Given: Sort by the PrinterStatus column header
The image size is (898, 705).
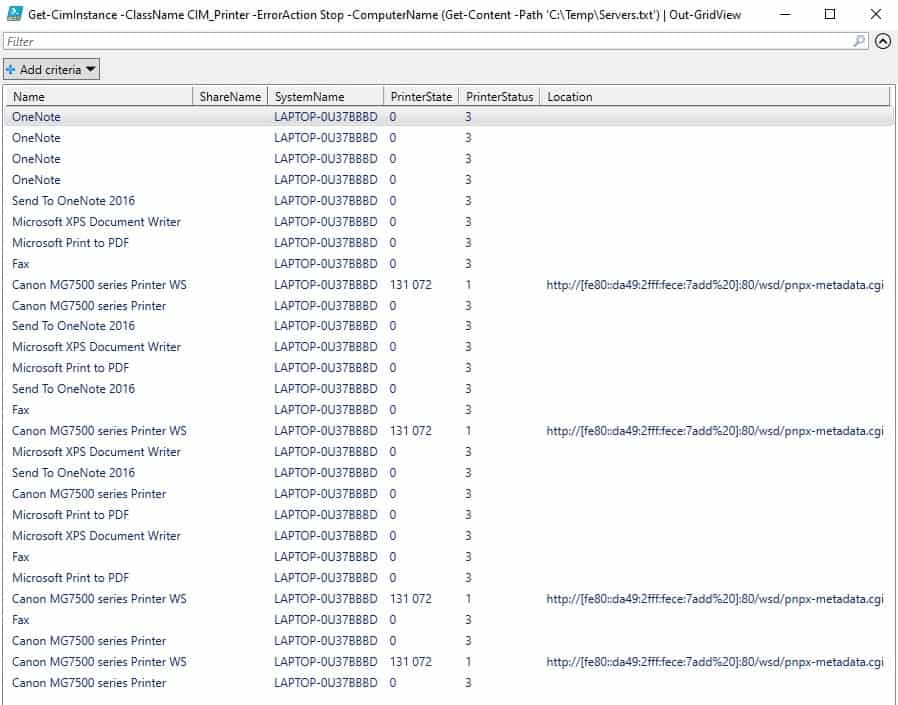Looking at the screenshot, I should [500, 97].
